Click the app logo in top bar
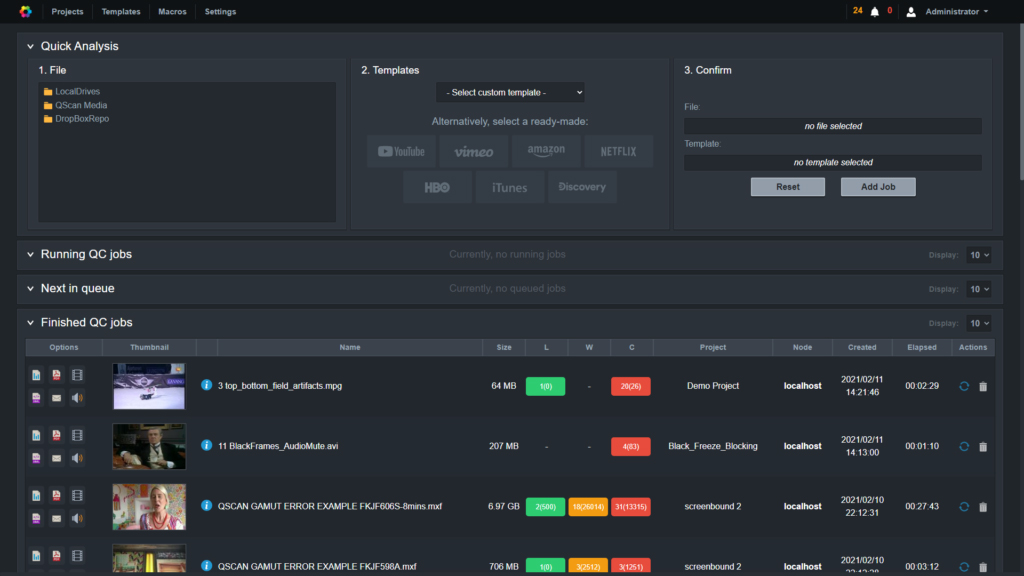 25,12
